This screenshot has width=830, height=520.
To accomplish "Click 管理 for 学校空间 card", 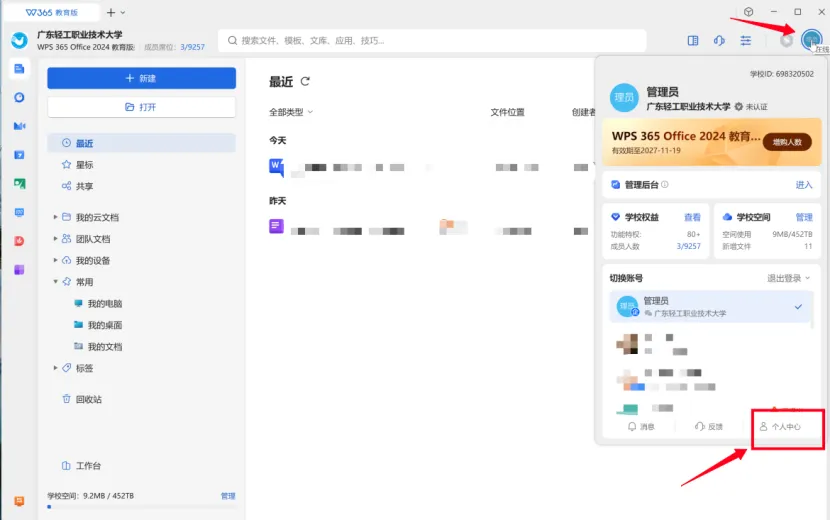I will (x=804, y=217).
